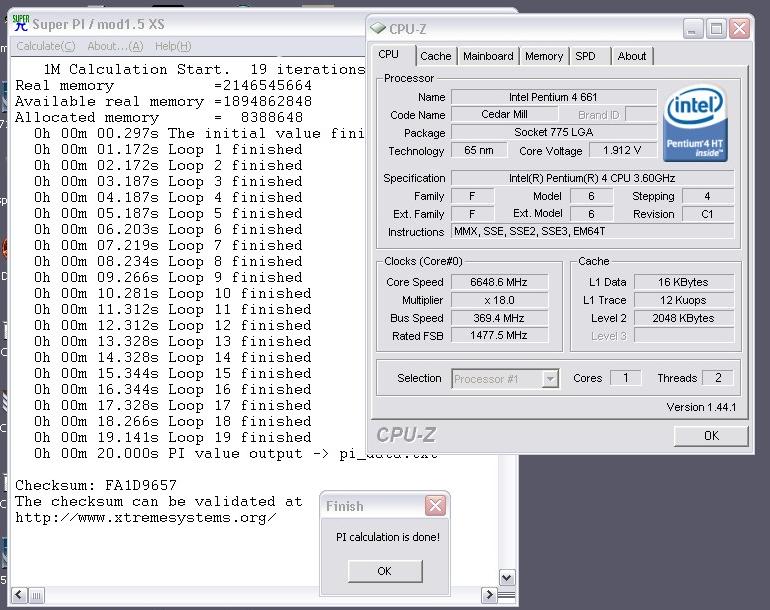Viewport: 770px width, 610px height.
Task: Click the Instructions field MMX, SSE, SSE2
Action: pyautogui.click(x=592, y=231)
